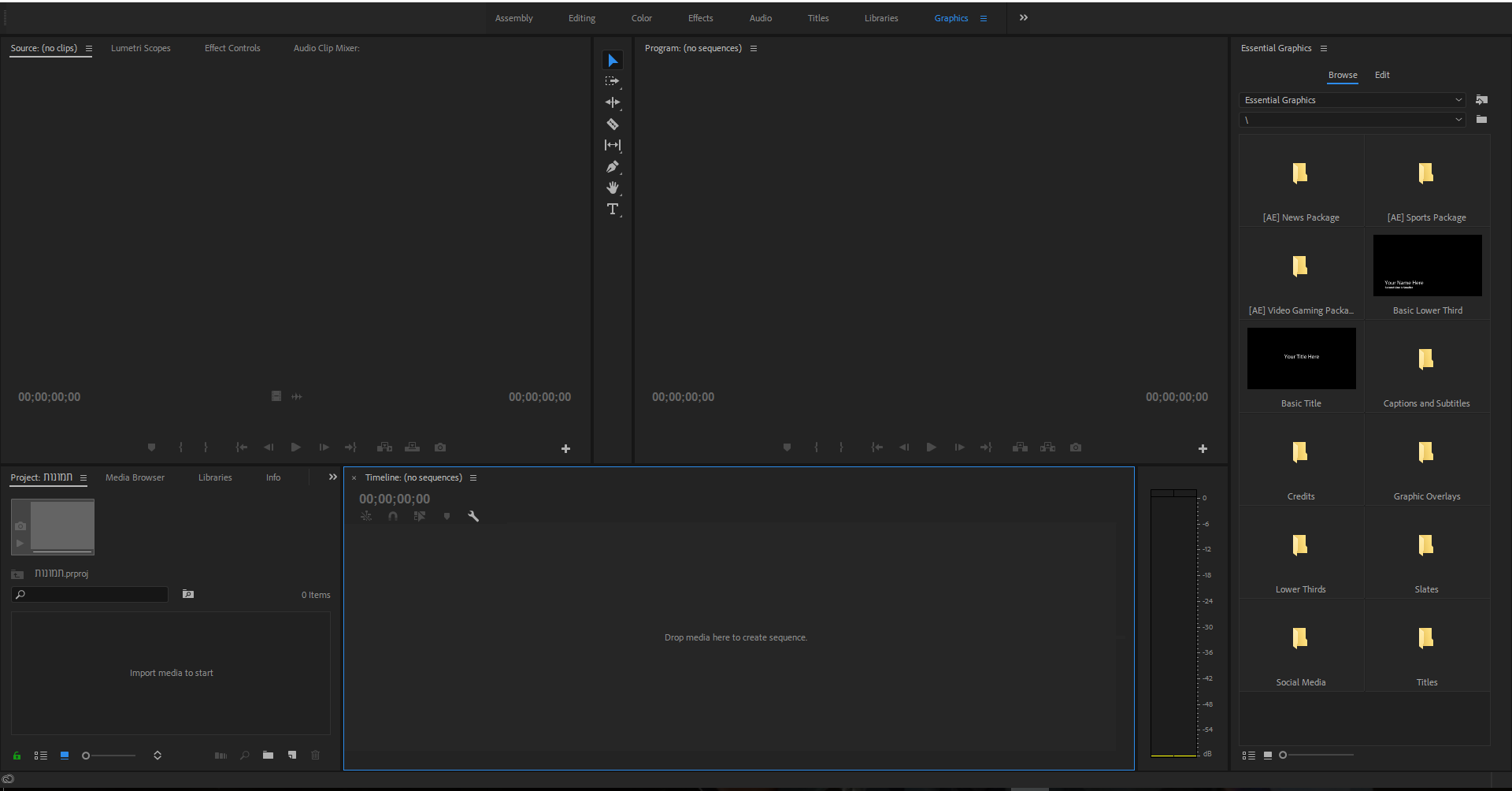Go to In point in Program monitor
1512x791 pixels.
(876, 447)
